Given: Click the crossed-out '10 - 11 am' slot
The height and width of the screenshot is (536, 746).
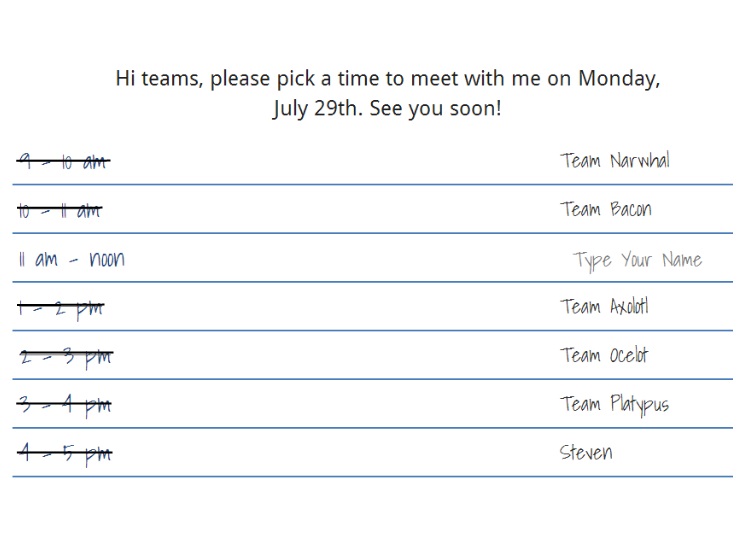Looking at the screenshot, I should click(x=59, y=210).
